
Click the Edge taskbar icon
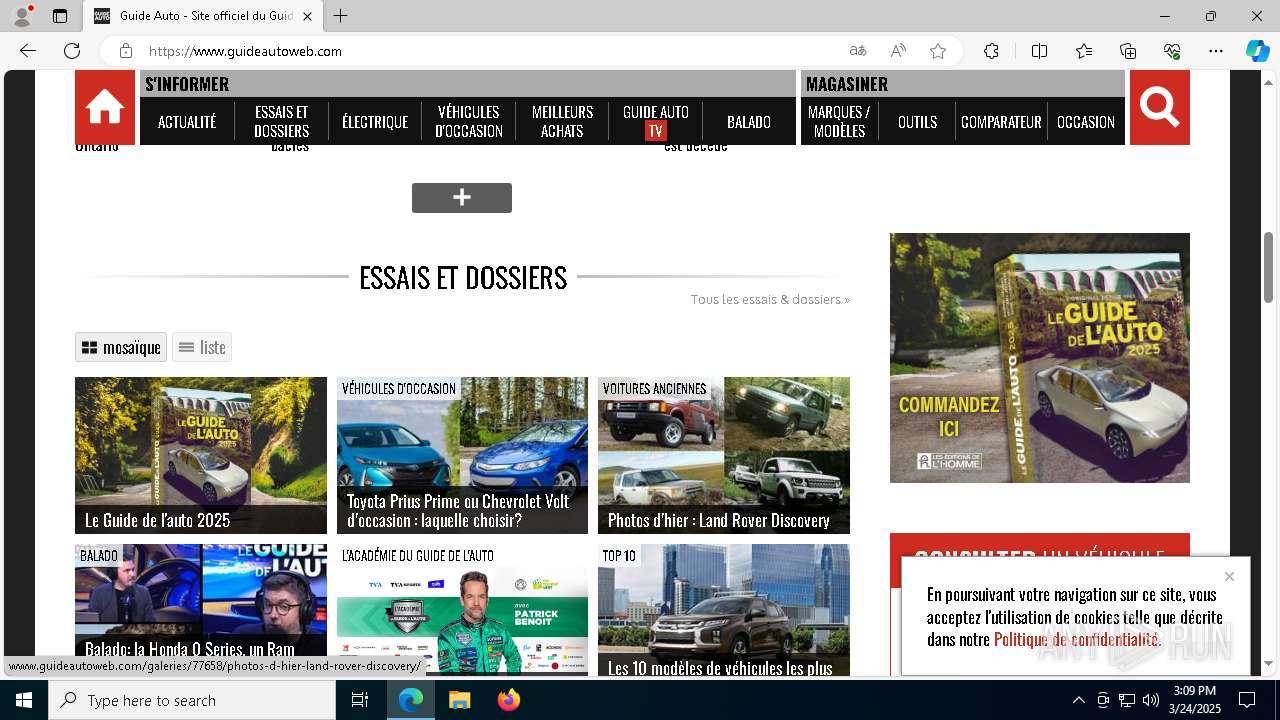411,700
